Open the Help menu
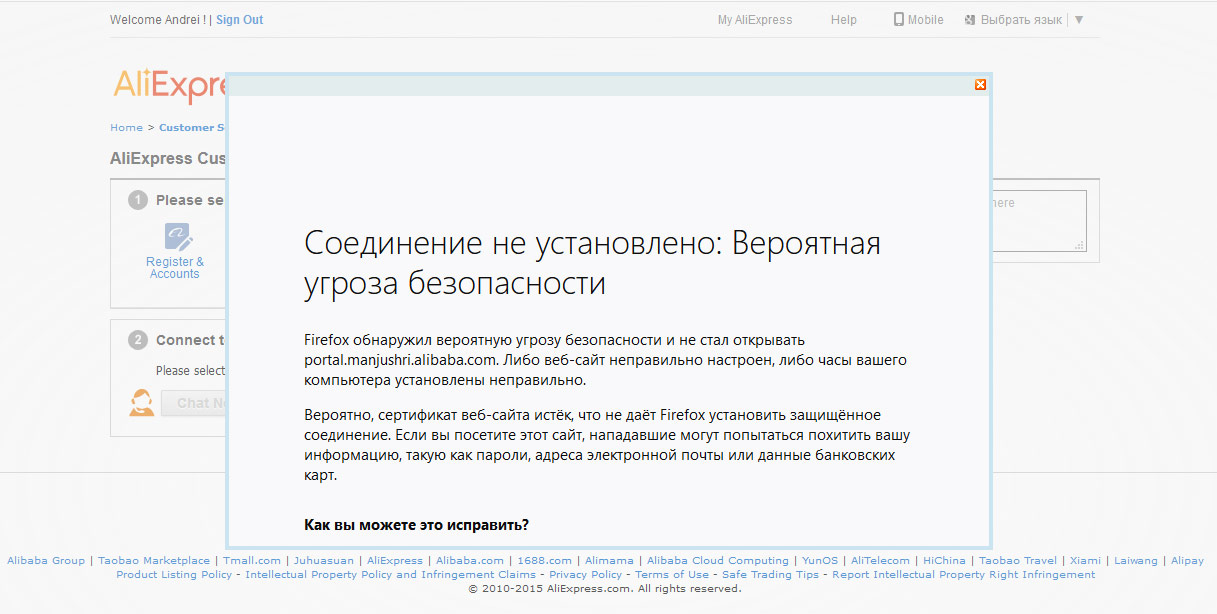 click(844, 20)
